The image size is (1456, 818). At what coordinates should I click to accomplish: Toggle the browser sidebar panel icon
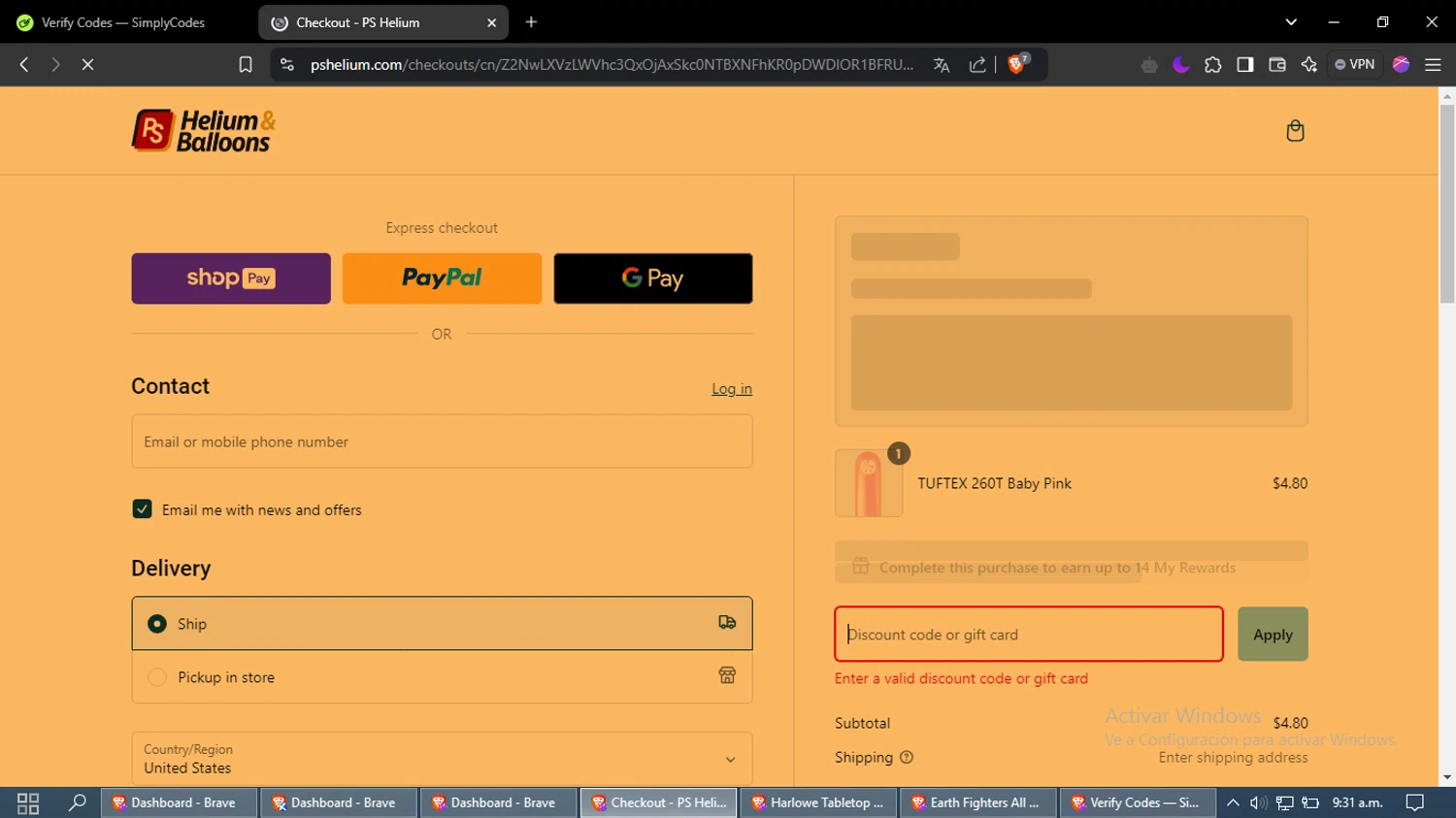point(1244,64)
